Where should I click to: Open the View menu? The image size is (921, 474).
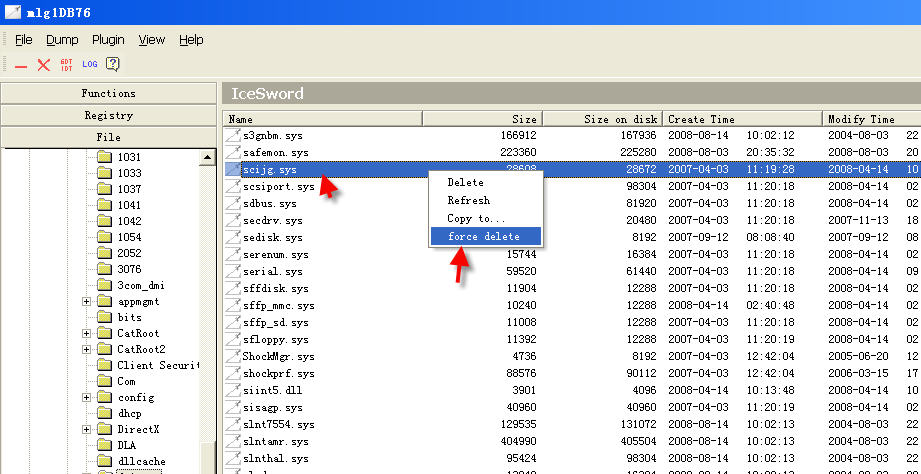[152, 40]
